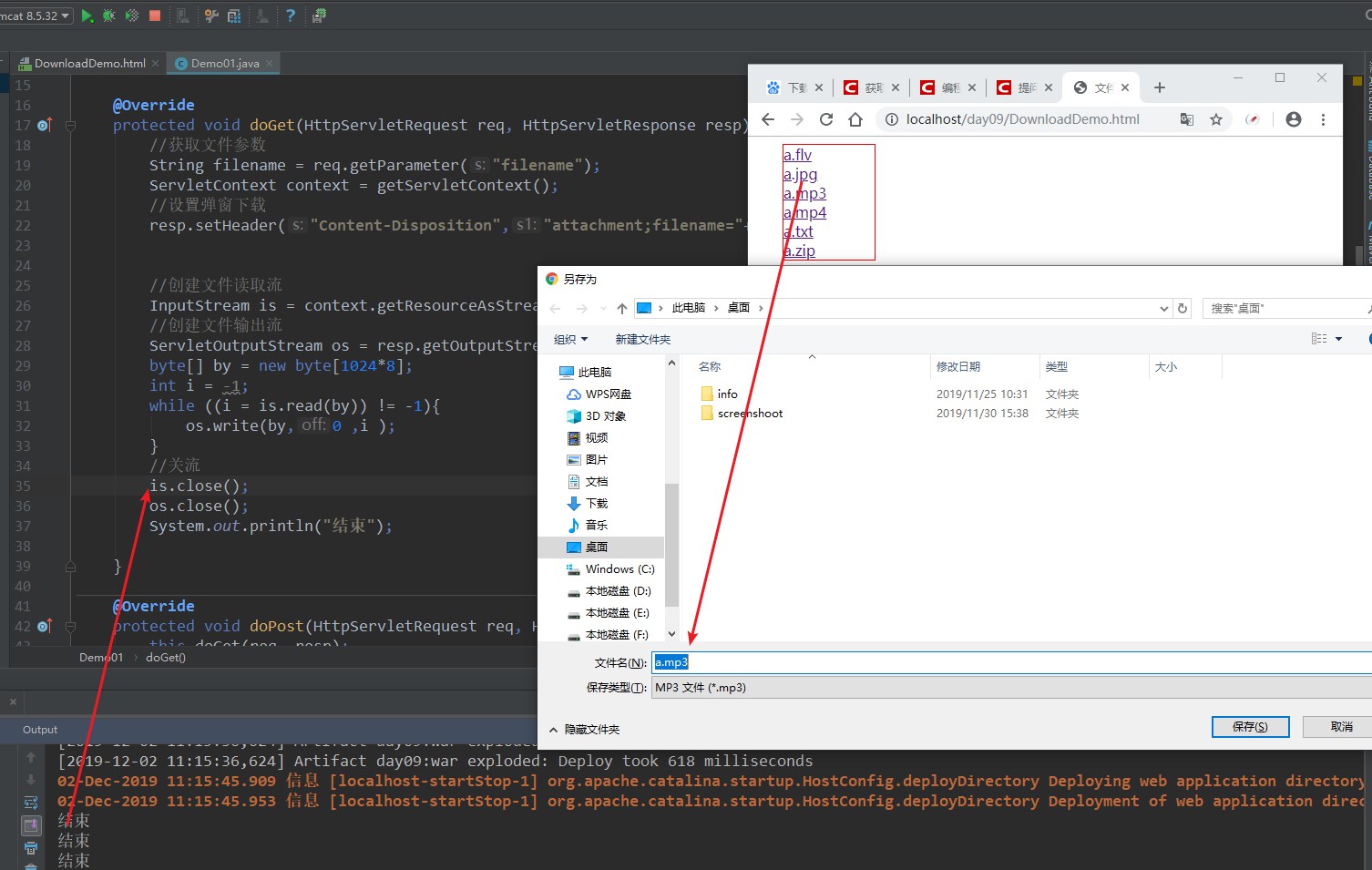Viewport: 1372px width, 870px height.
Task: Switch to the DownloadDemo.html editor tab
Action: (x=89, y=63)
